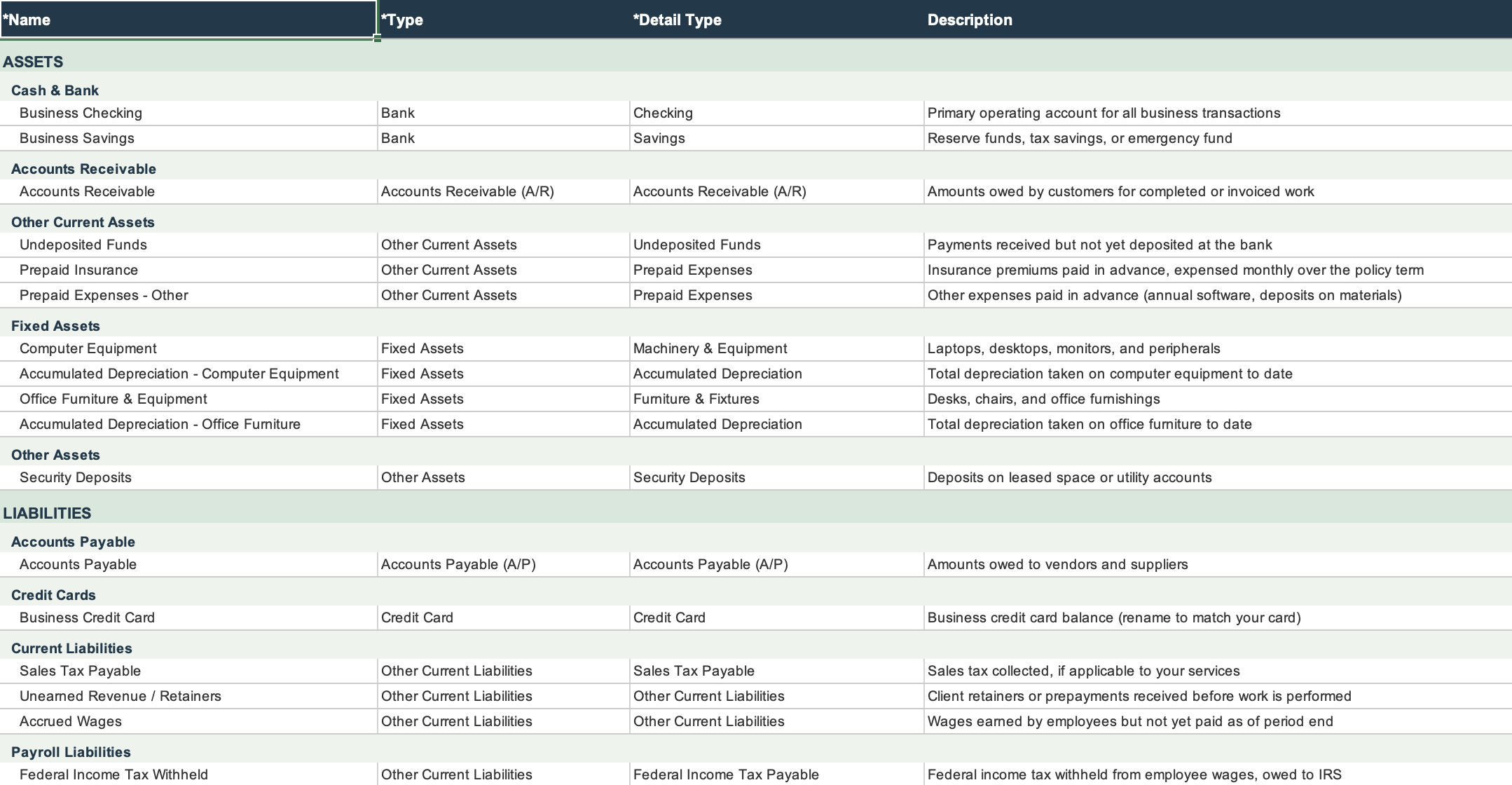Select the Savings detail type cell
This screenshot has width=1512, height=785.
pyautogui.click(x=777, y=138)
